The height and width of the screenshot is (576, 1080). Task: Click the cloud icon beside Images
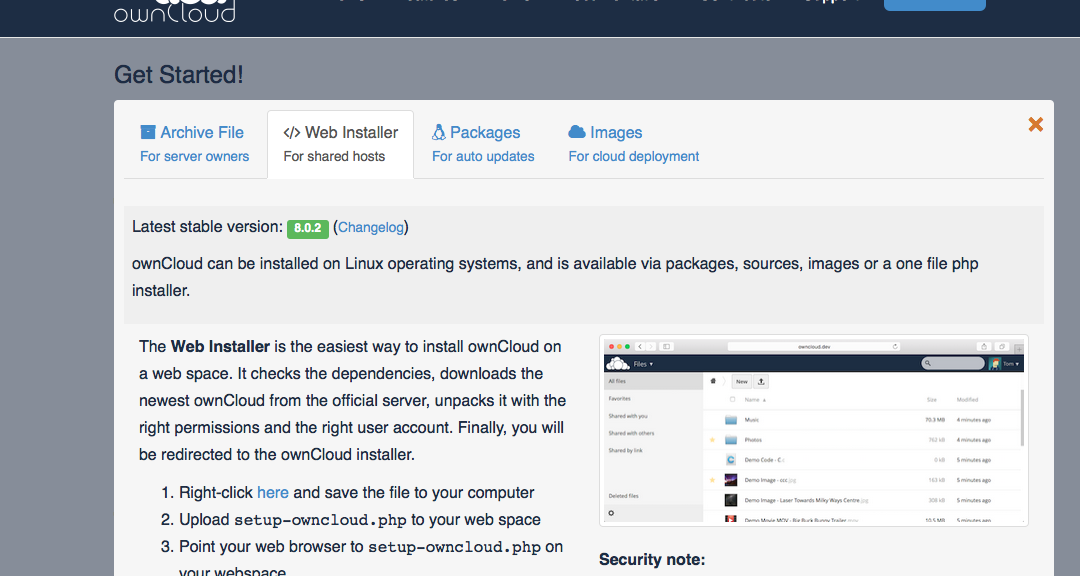click(577, 132)
